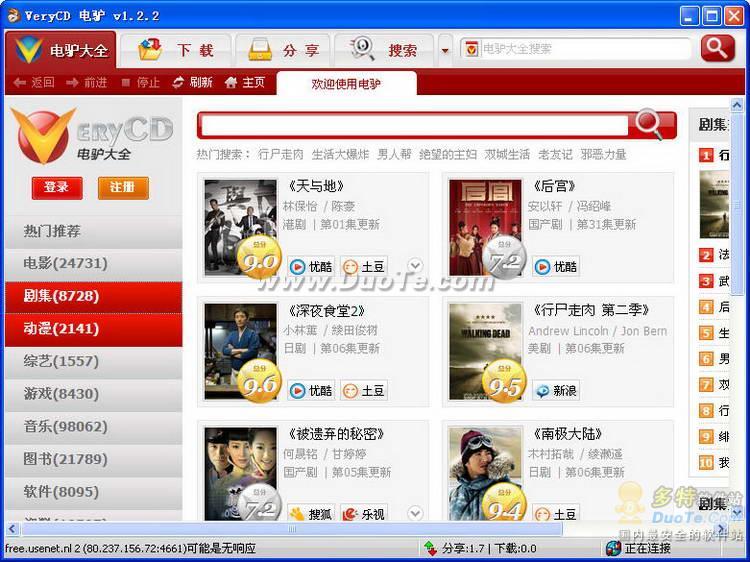Click hot search link 生活大爆炸

pos(341,154)
